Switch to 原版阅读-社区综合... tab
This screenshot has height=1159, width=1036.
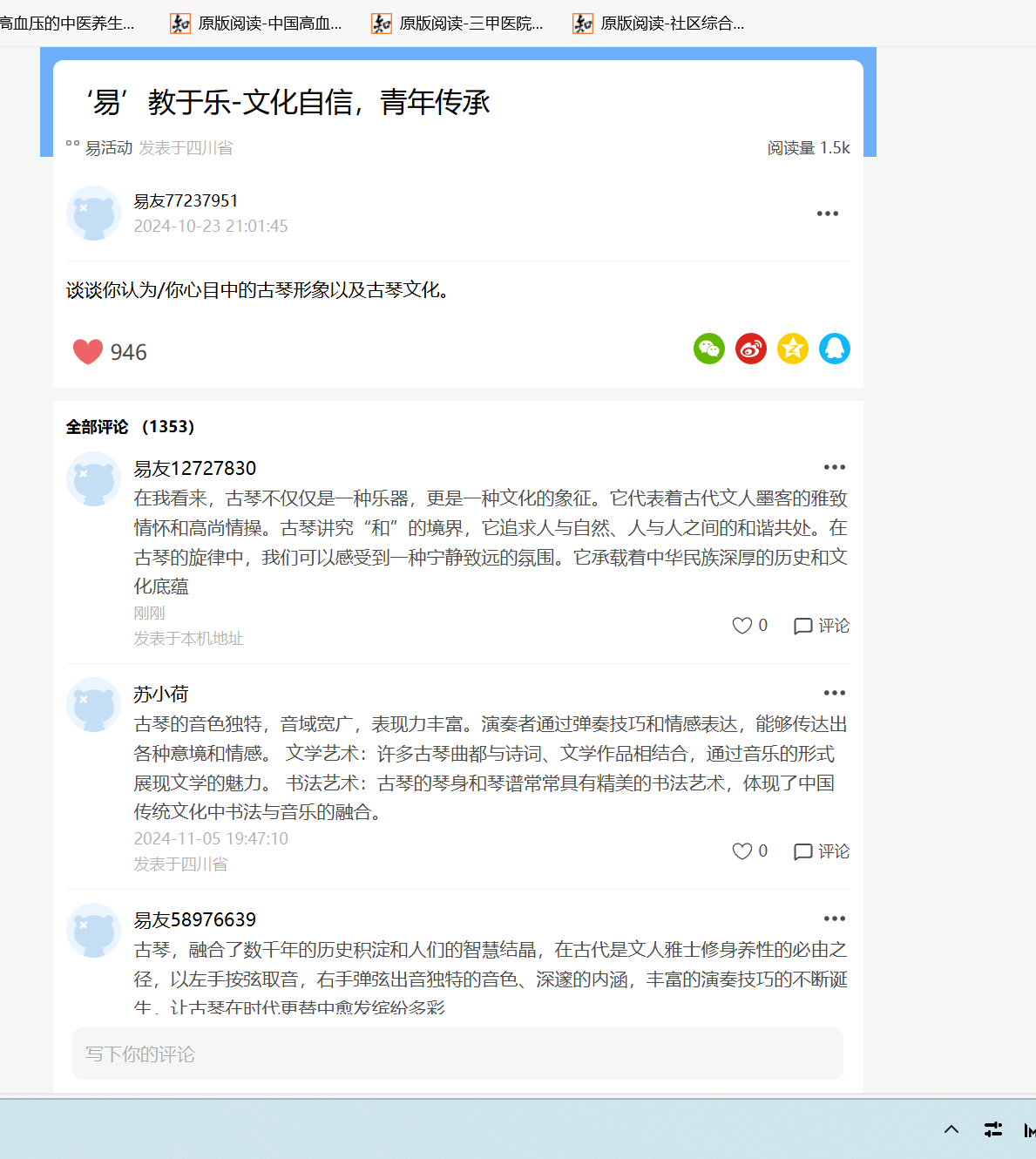pyautogui.click(x=659, y=24)
